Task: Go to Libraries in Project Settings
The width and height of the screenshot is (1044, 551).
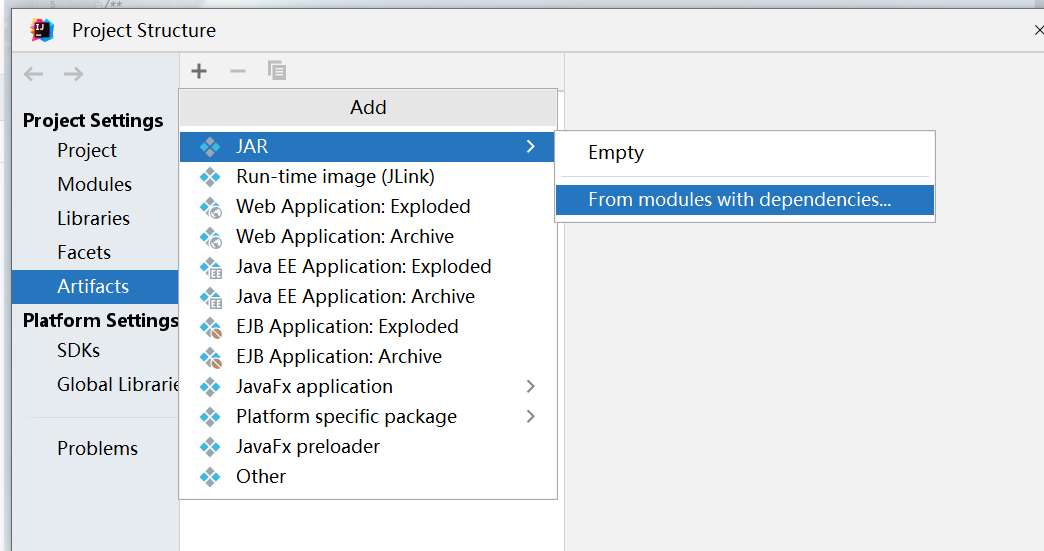Action: 93,219
